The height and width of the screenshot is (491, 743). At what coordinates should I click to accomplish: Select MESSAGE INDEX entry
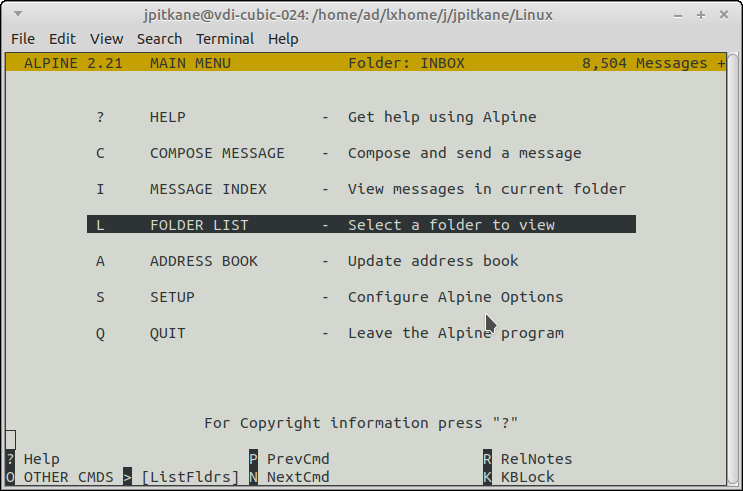pos(361,189)
